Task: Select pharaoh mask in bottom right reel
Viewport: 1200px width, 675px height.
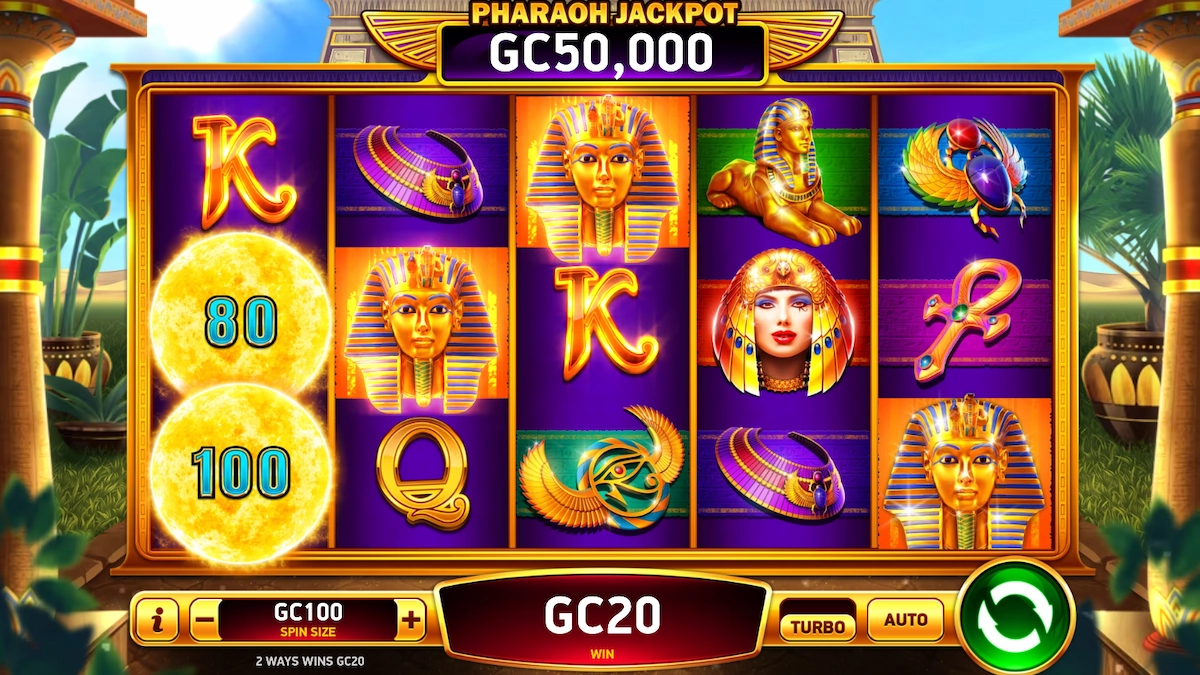Action: pos(964,473)
